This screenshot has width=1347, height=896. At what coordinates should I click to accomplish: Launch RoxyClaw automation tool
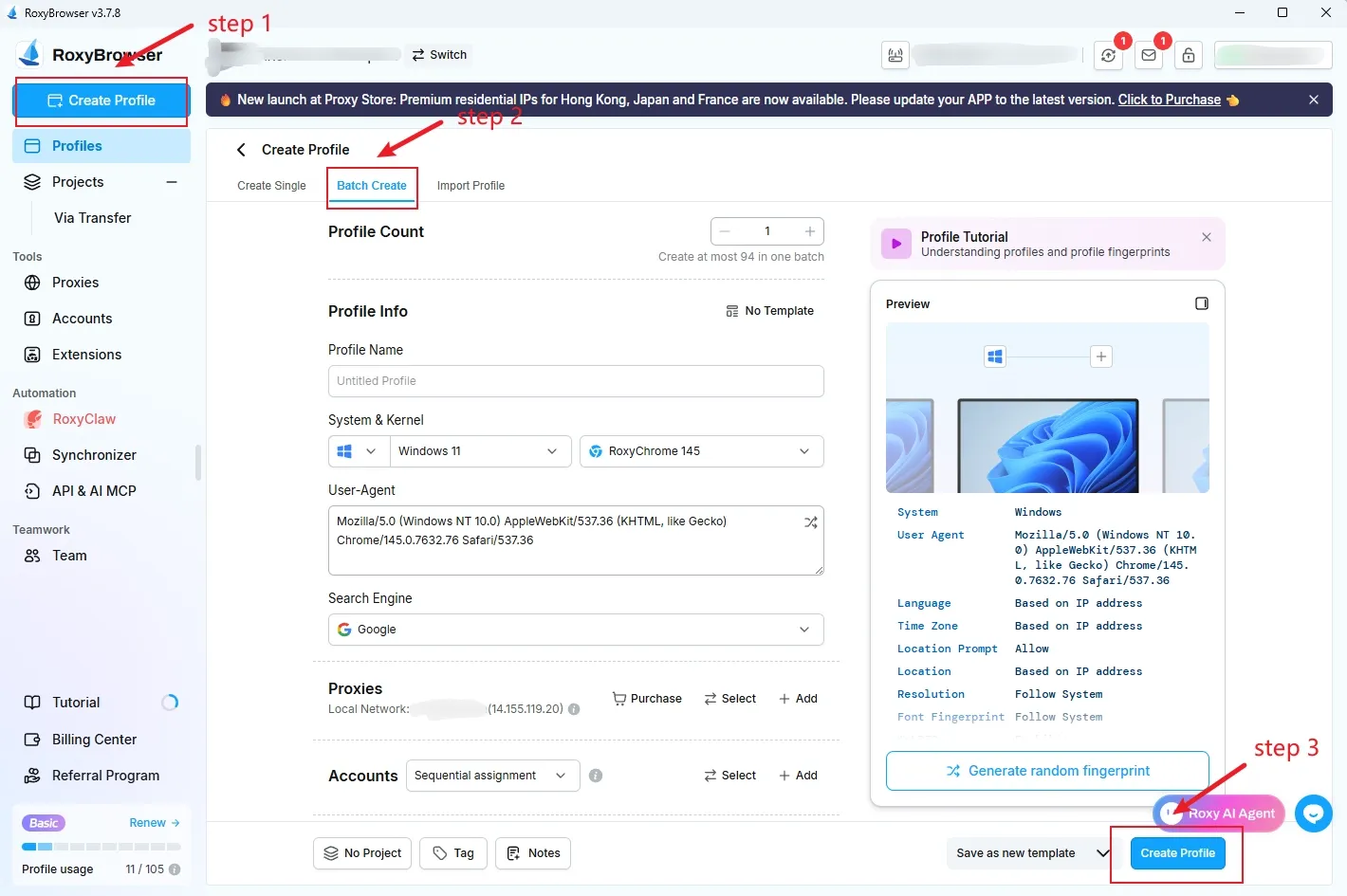[83, 418]
